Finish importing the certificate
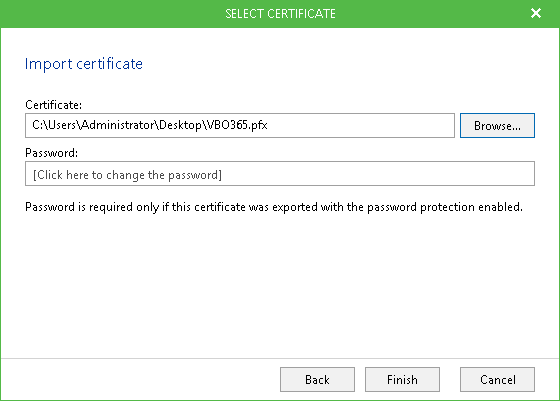Screen dimensions: 560x401 pyautogui.click(x=402, y=379)
